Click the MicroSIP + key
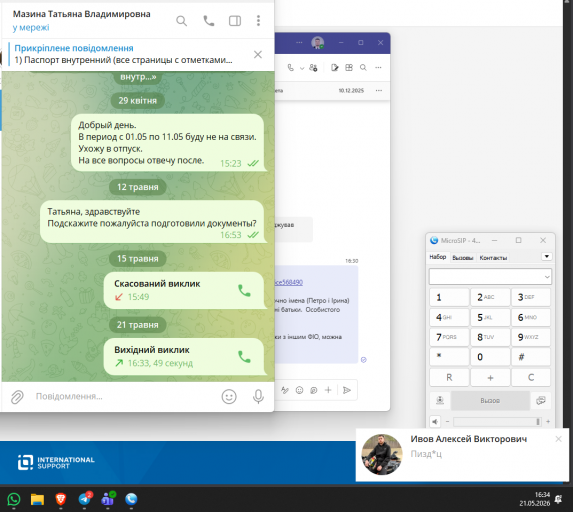This screenshot has height=512, width=573. [490, 378]
